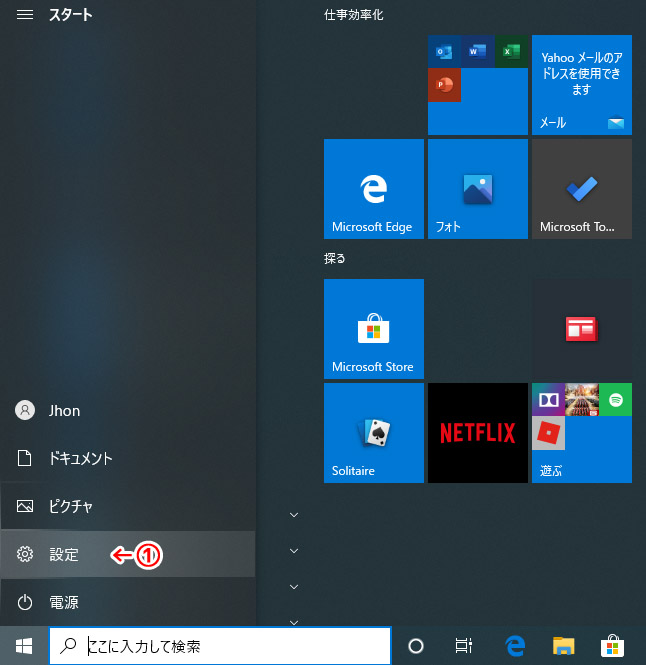Image resolution: width=646 pixels, height=665 pixels.
Task: Open the Solitaire tile
Action: [x=374, y=433]
